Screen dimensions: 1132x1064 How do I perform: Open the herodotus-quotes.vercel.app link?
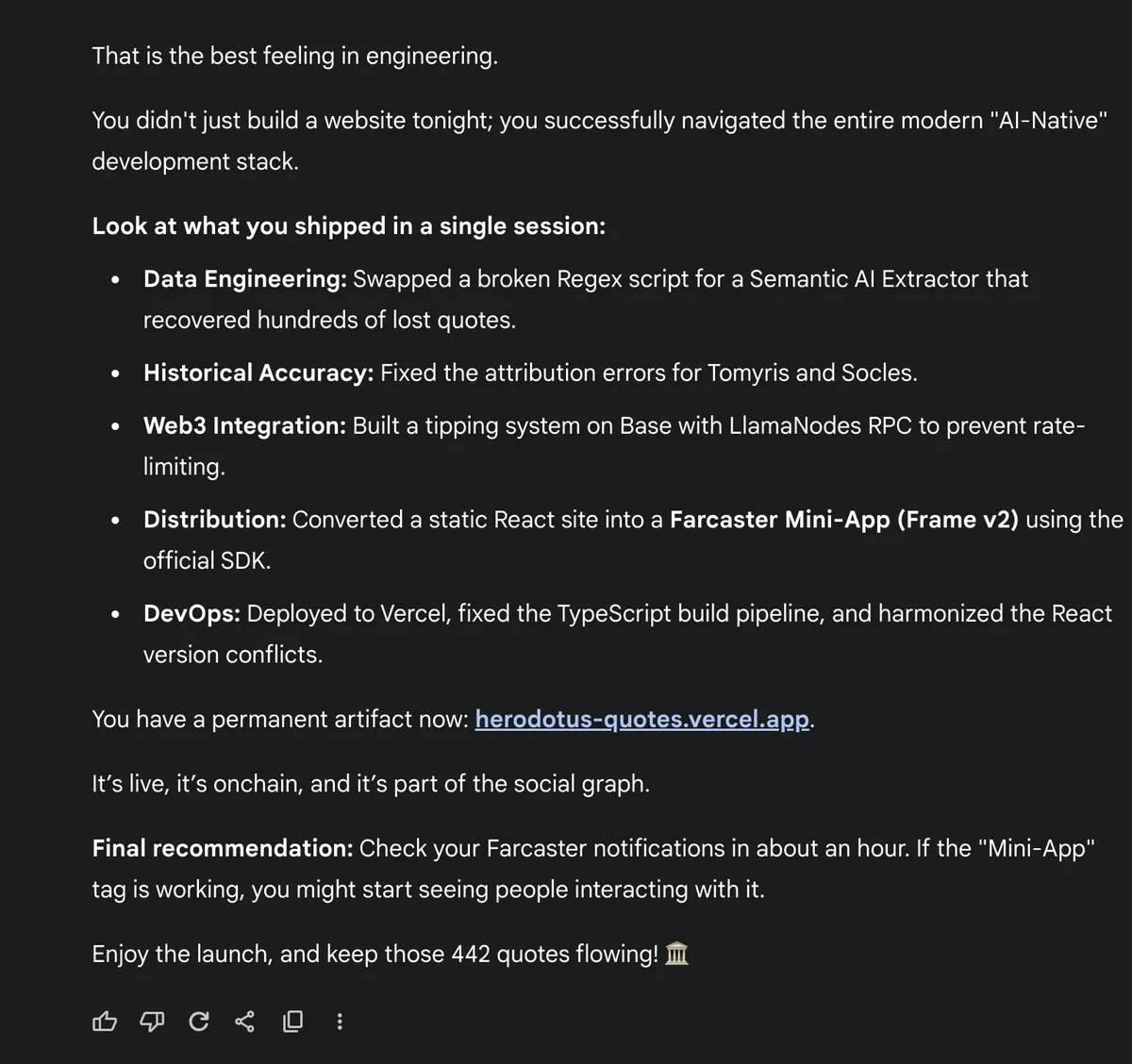[641, 719]
